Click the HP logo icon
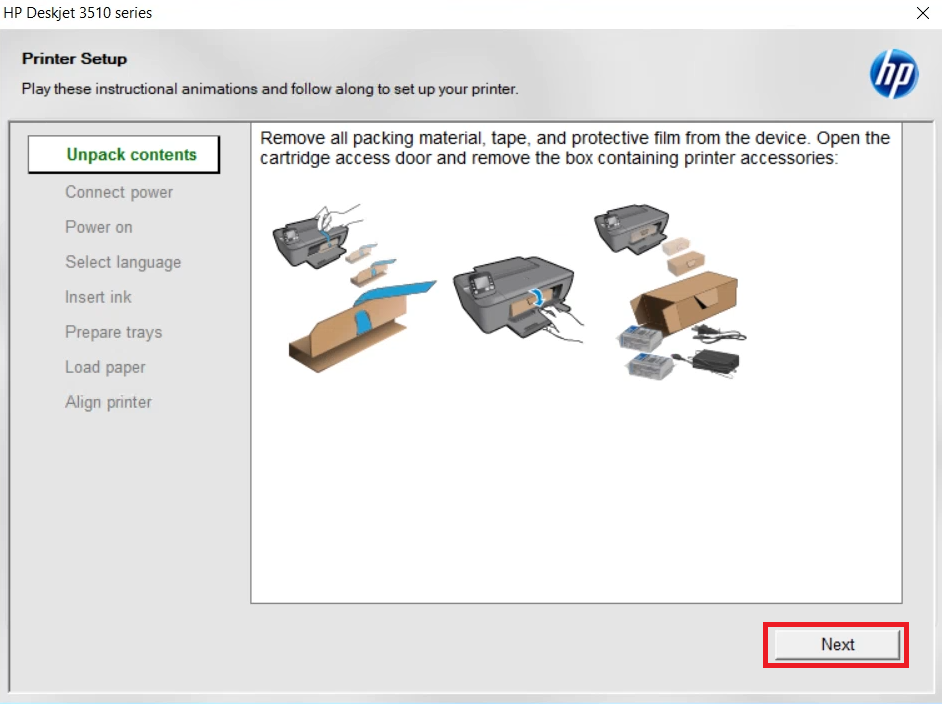Screen dimensions: 942x704 click(x=893, y=74)
